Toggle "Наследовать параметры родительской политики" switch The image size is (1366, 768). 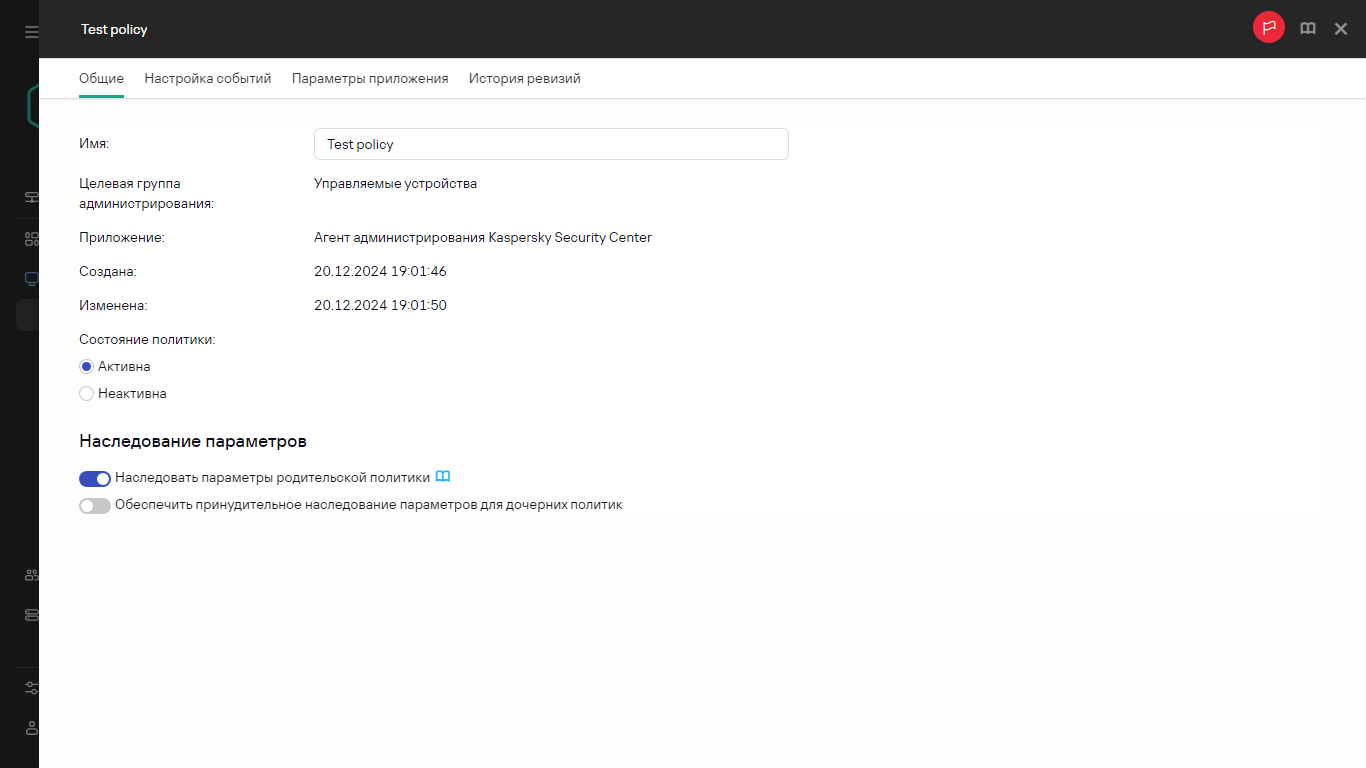click(x=95, y=479)
